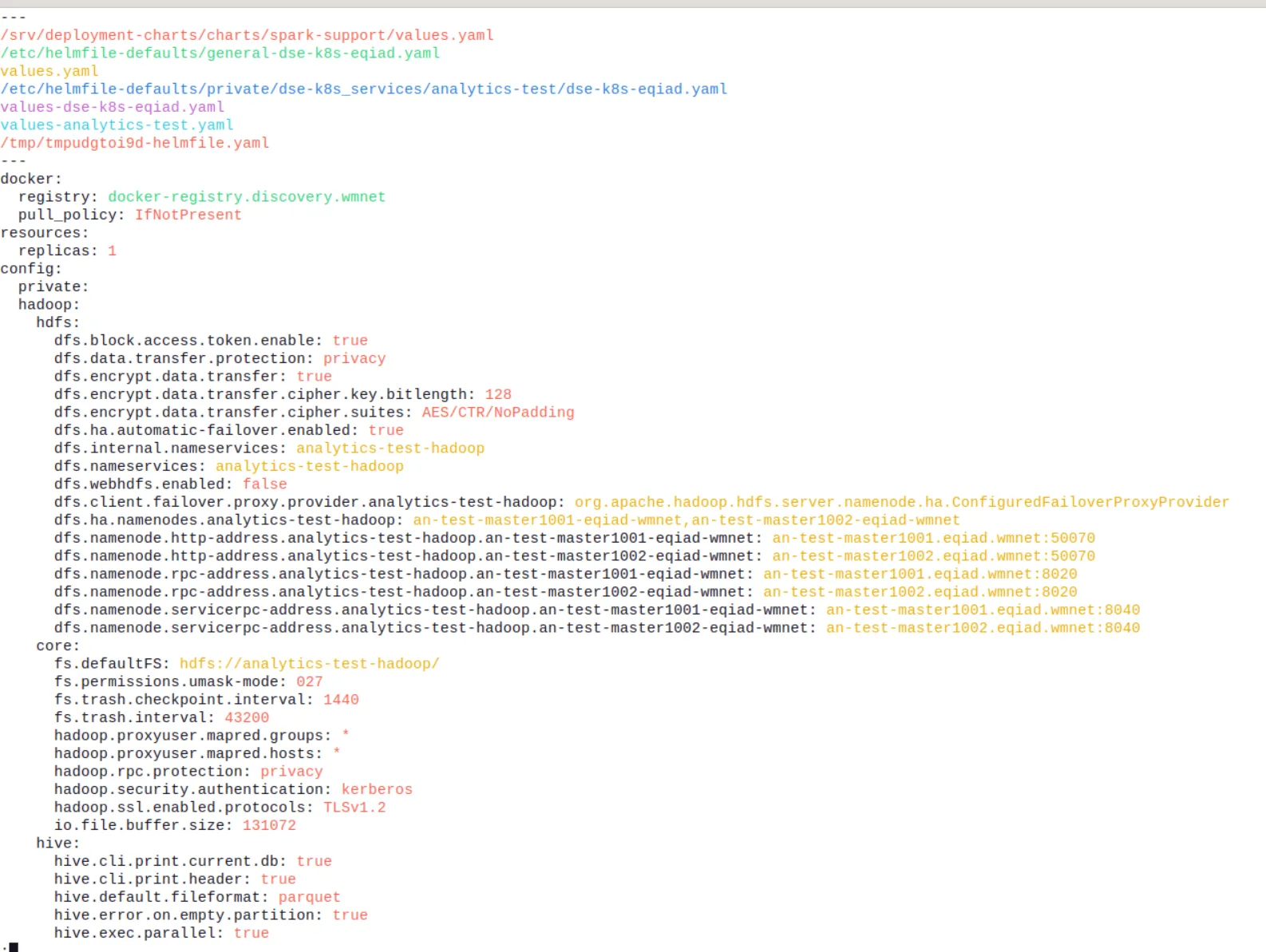Click the ConfiguredFailoverProxyProvider class value
The height and width of the screenshot is (952, 1266).
pos(902,502)
